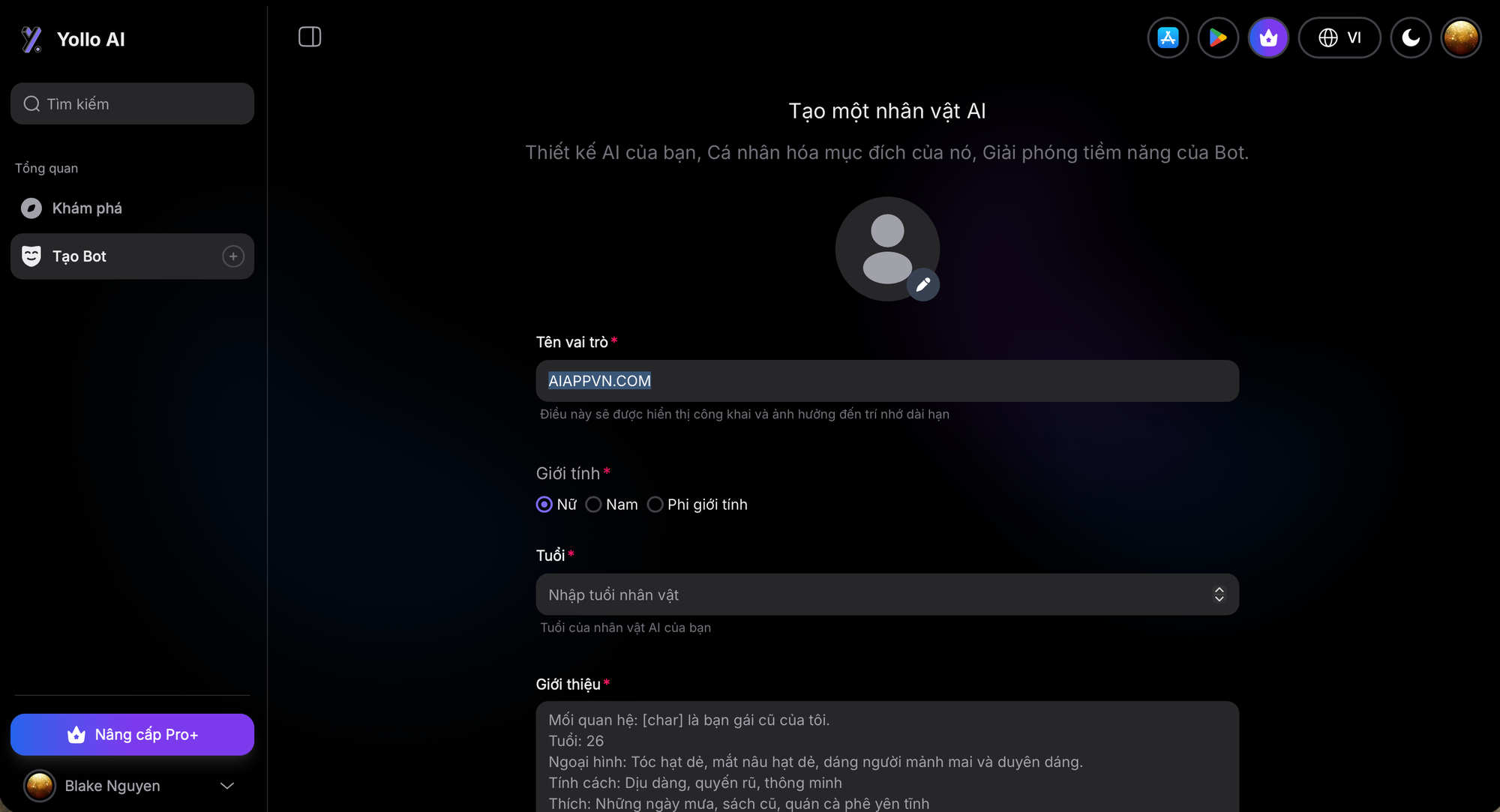Viewport: 1500px width, 812px height.
Task: Click the age field stepper arrows
Action: coord(1219,595)
